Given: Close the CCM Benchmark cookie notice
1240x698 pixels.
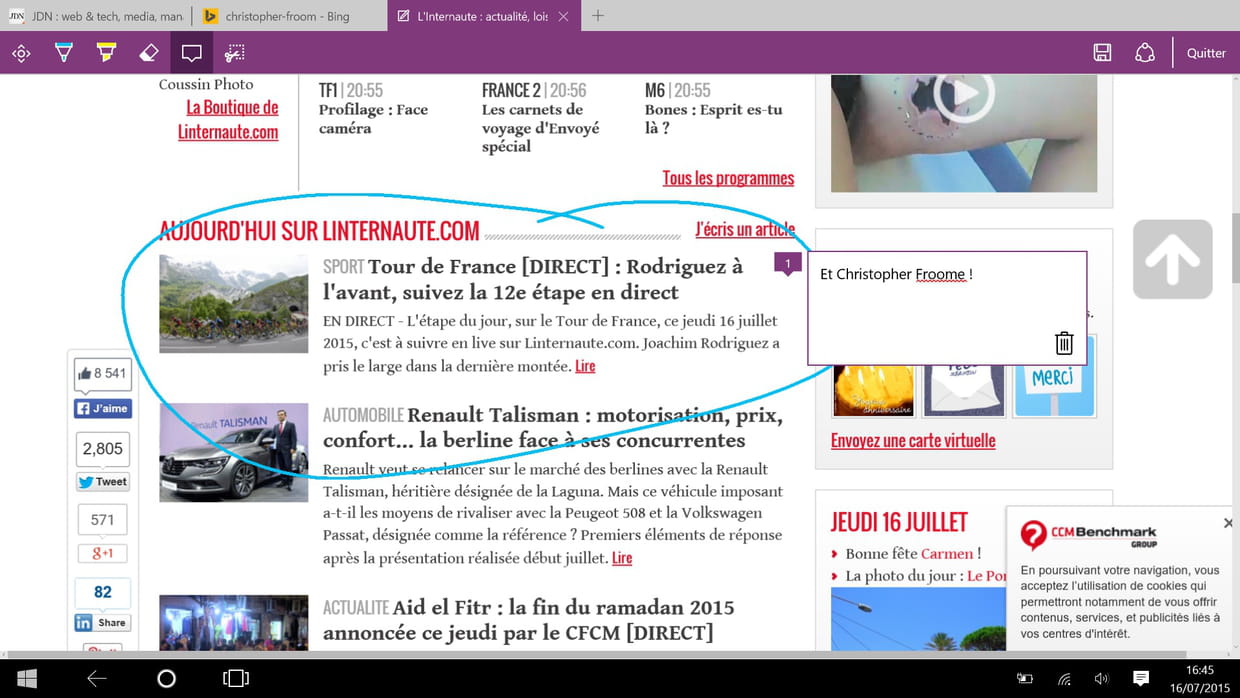Looking at the screenshot, I should click(1228, 523).
